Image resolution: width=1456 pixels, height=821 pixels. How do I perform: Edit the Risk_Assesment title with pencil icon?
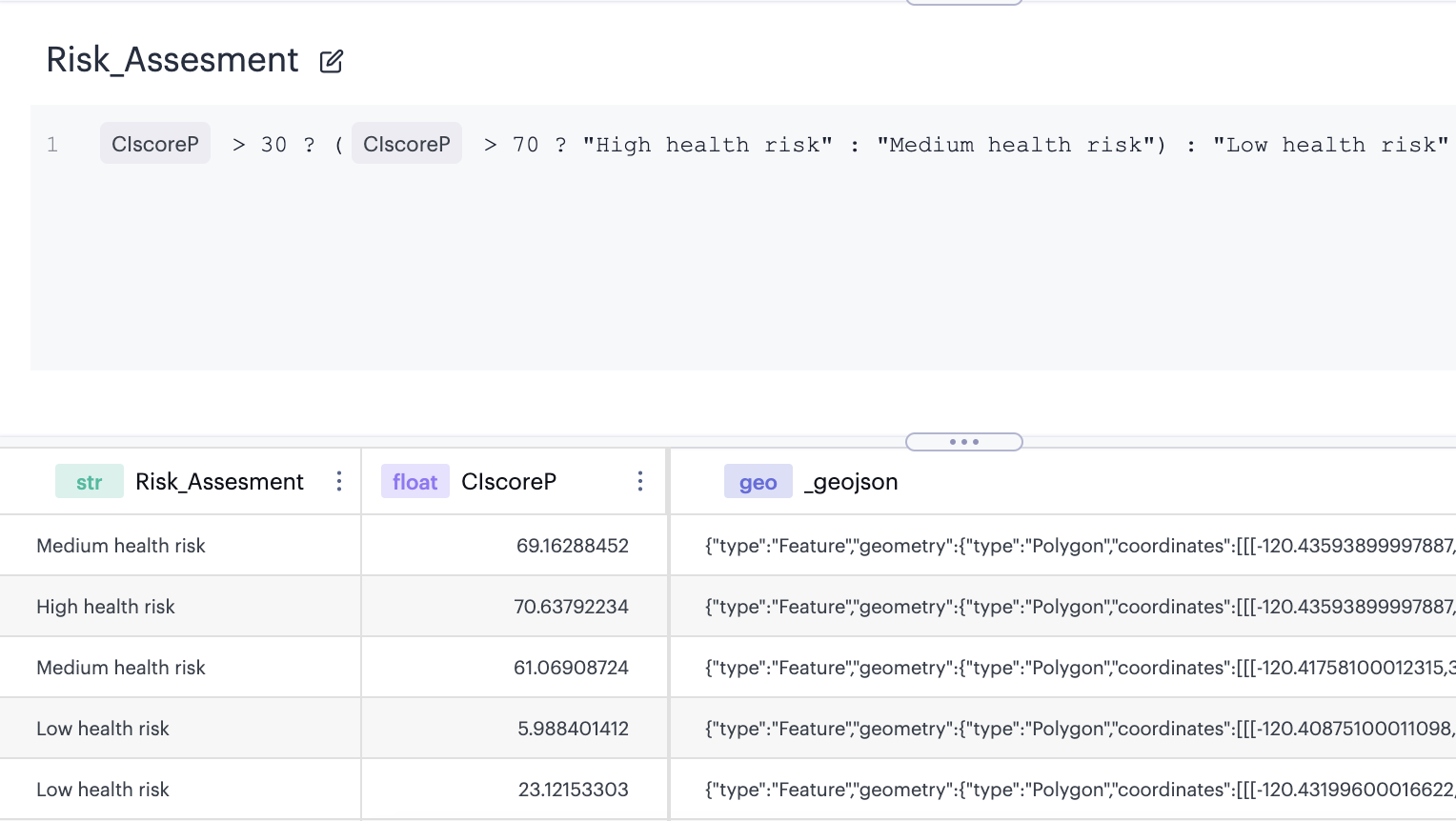[x=331, y=62]
